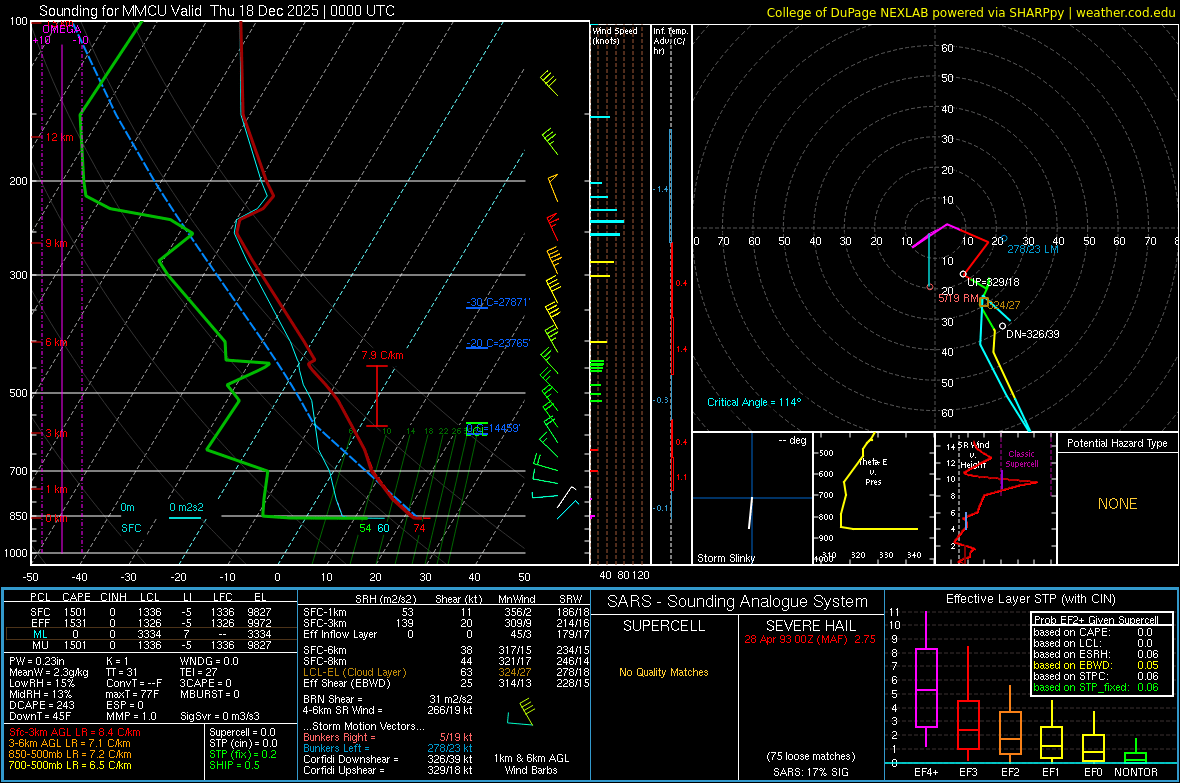Image resolution: width=1180 pixels, height=783 pixels.
Task: Click the Bunkers Left = 278/23 kt value
Action: [x=388, y=748]
